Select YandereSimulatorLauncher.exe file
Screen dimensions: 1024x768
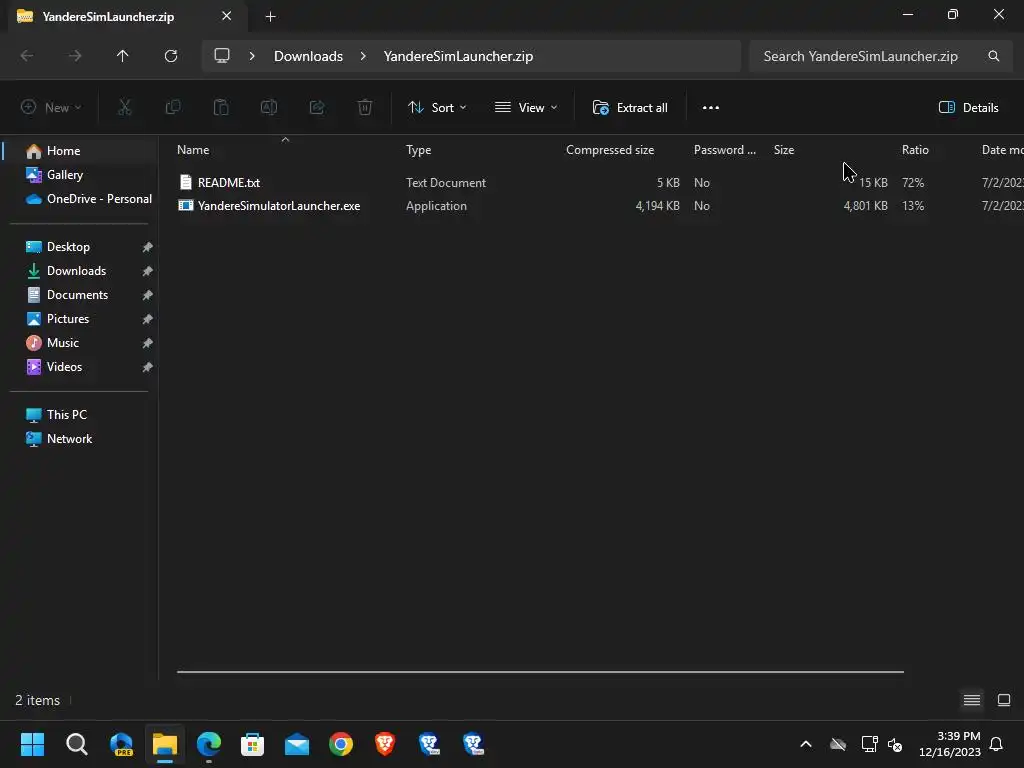[279, 206]
